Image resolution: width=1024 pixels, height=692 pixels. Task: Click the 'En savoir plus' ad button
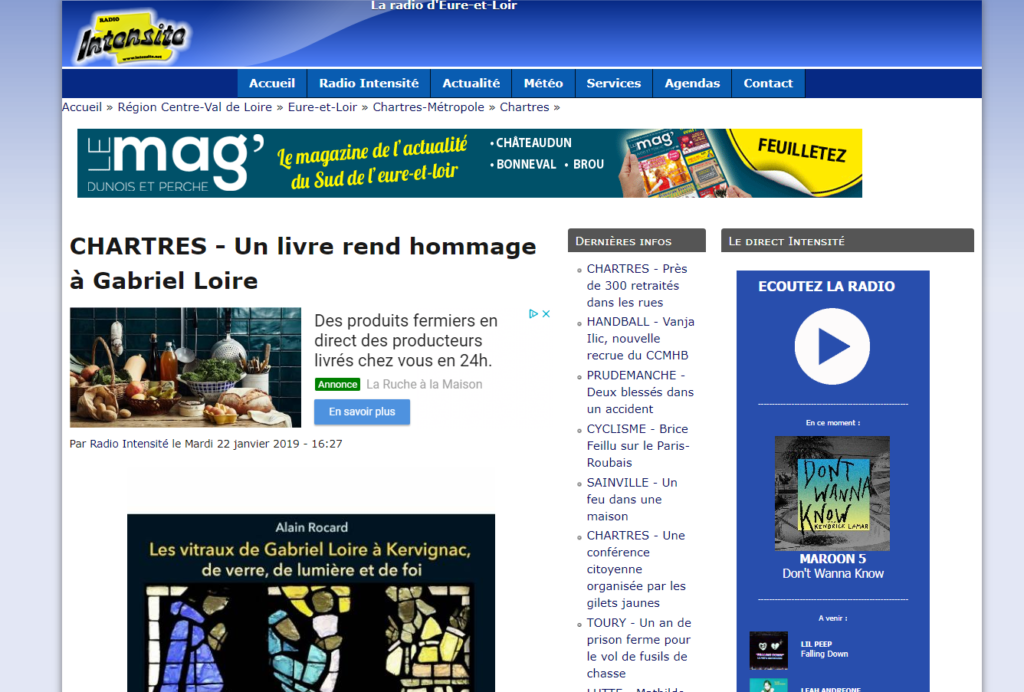pyautogui.click(x=362, y=412)
